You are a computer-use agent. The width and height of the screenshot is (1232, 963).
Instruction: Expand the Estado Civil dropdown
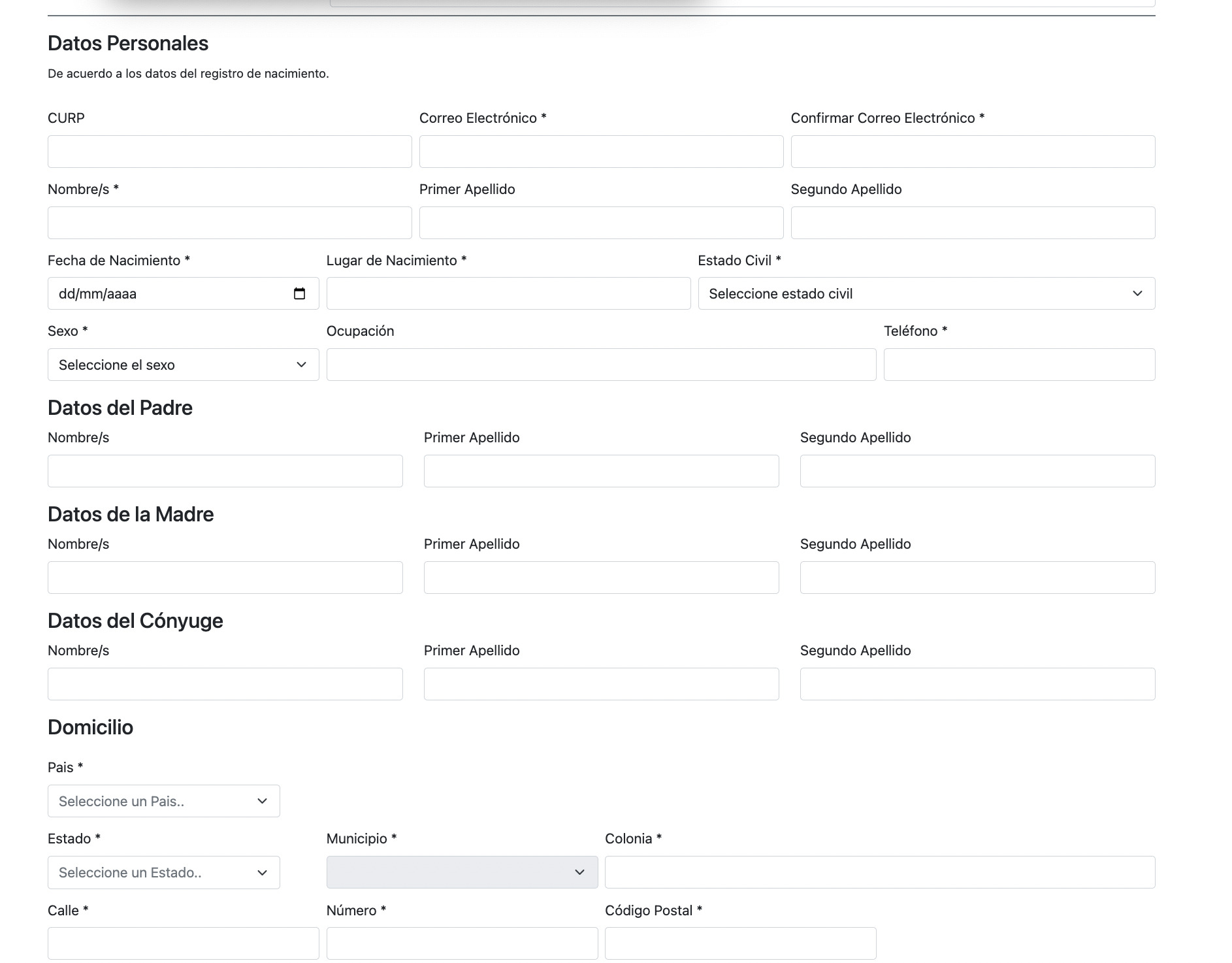pos(926,294)
